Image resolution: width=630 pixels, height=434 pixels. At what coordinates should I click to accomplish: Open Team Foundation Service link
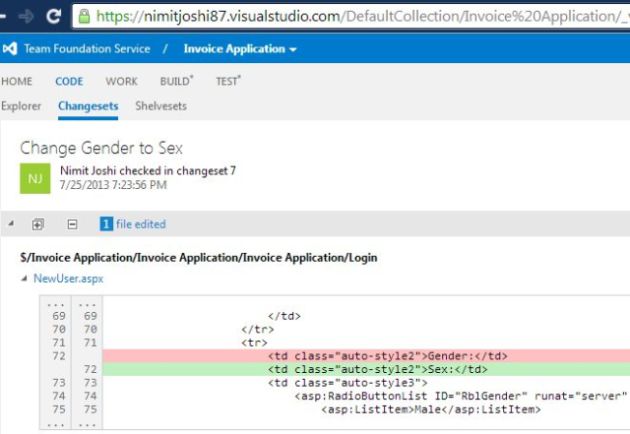(87, 49)
